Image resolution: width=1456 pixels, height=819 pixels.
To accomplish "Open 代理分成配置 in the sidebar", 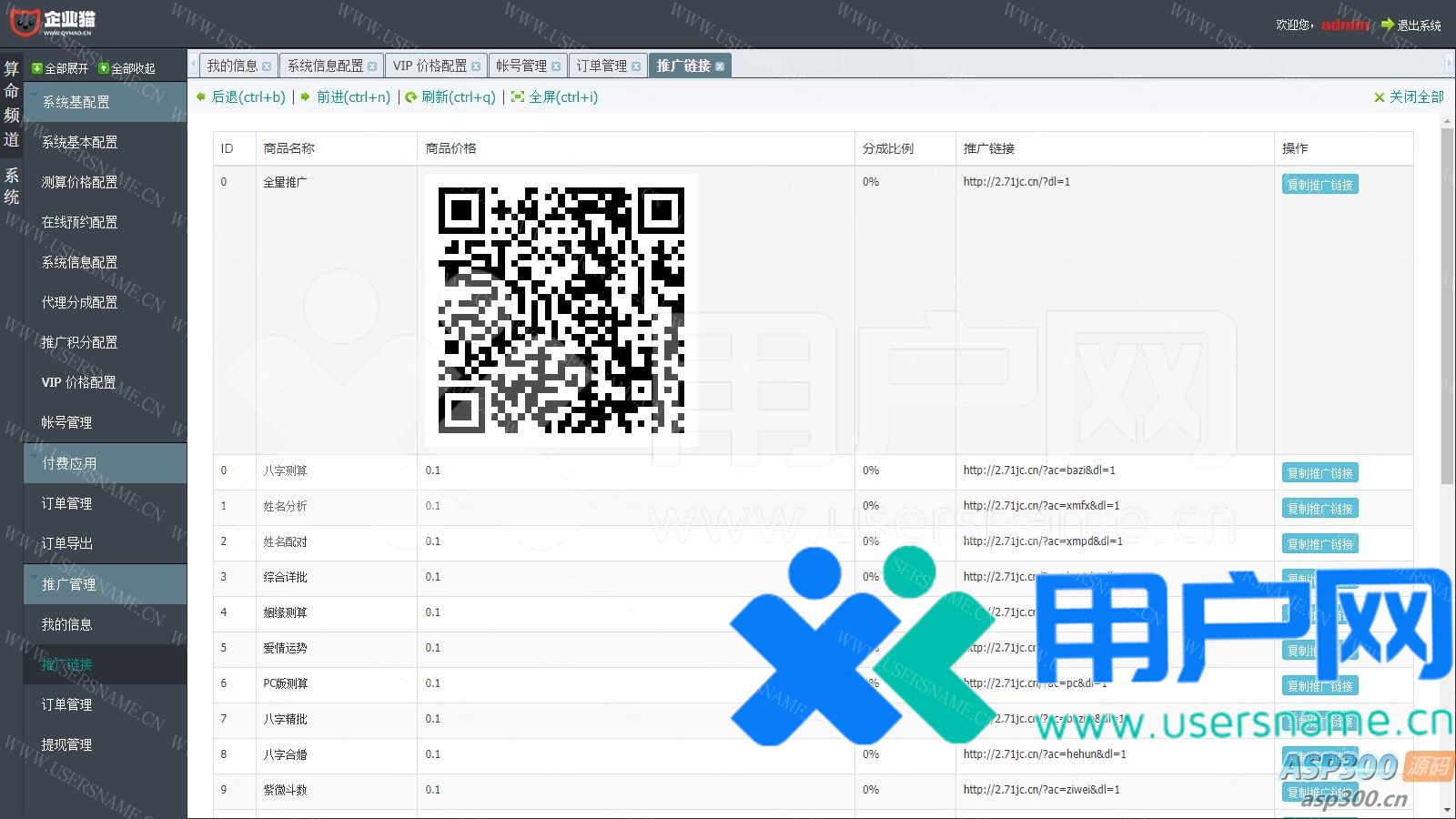I will [79, 302].
